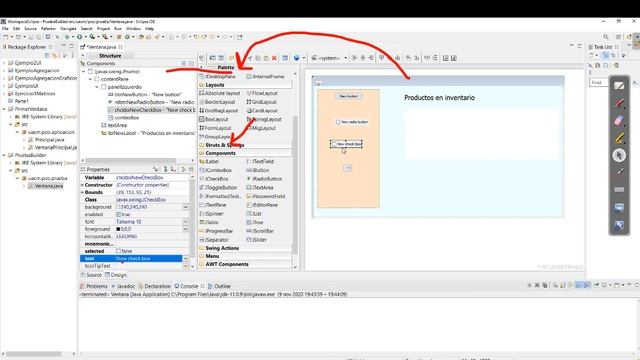Toggle the selected false checkbox property
The width and height of the screenshot is (640, 360).
pos(118,251)
